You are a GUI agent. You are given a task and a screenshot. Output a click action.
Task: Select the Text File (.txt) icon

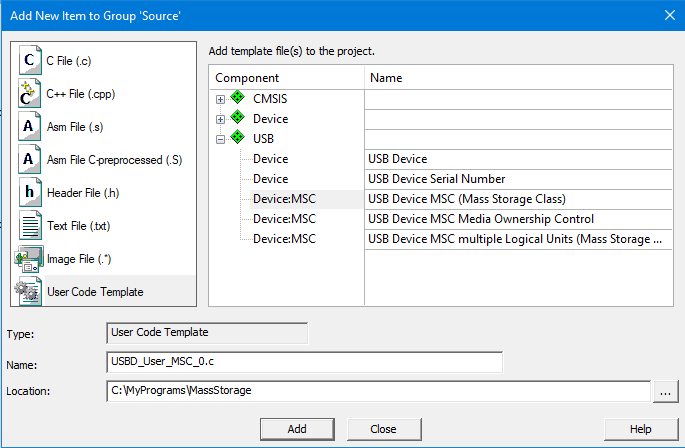click(x=30, y=225)
